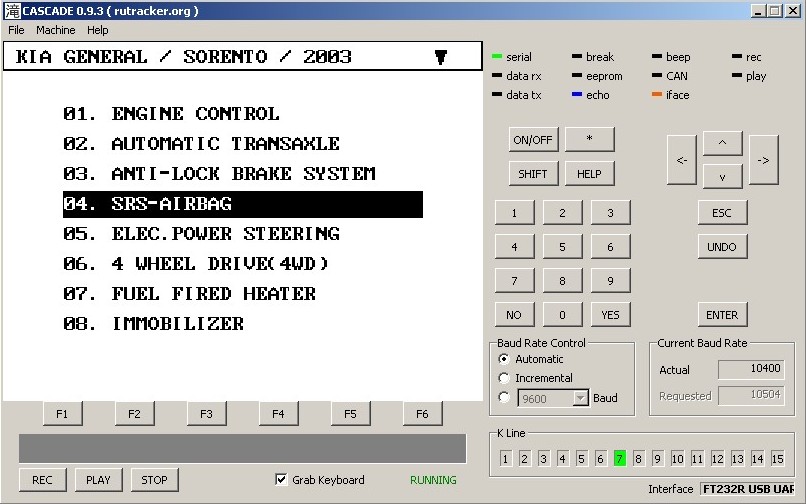This screenshot has height=504, width=806.
Task: Click the left arrow navigation button
Action: click(x=682, y=160)
